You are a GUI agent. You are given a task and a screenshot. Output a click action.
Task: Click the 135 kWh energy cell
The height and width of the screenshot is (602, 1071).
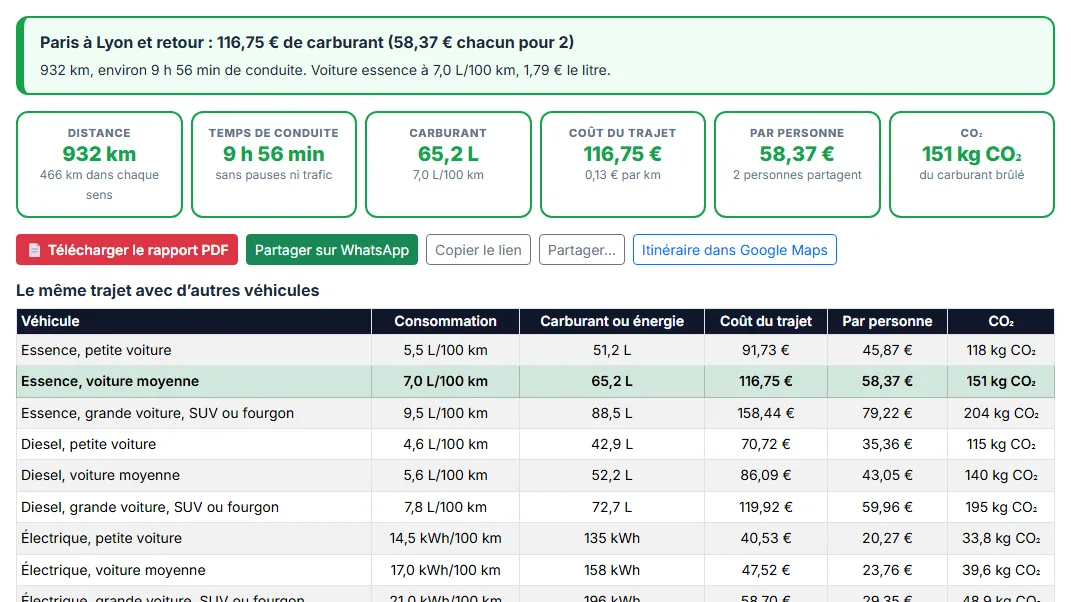[612, 538]
